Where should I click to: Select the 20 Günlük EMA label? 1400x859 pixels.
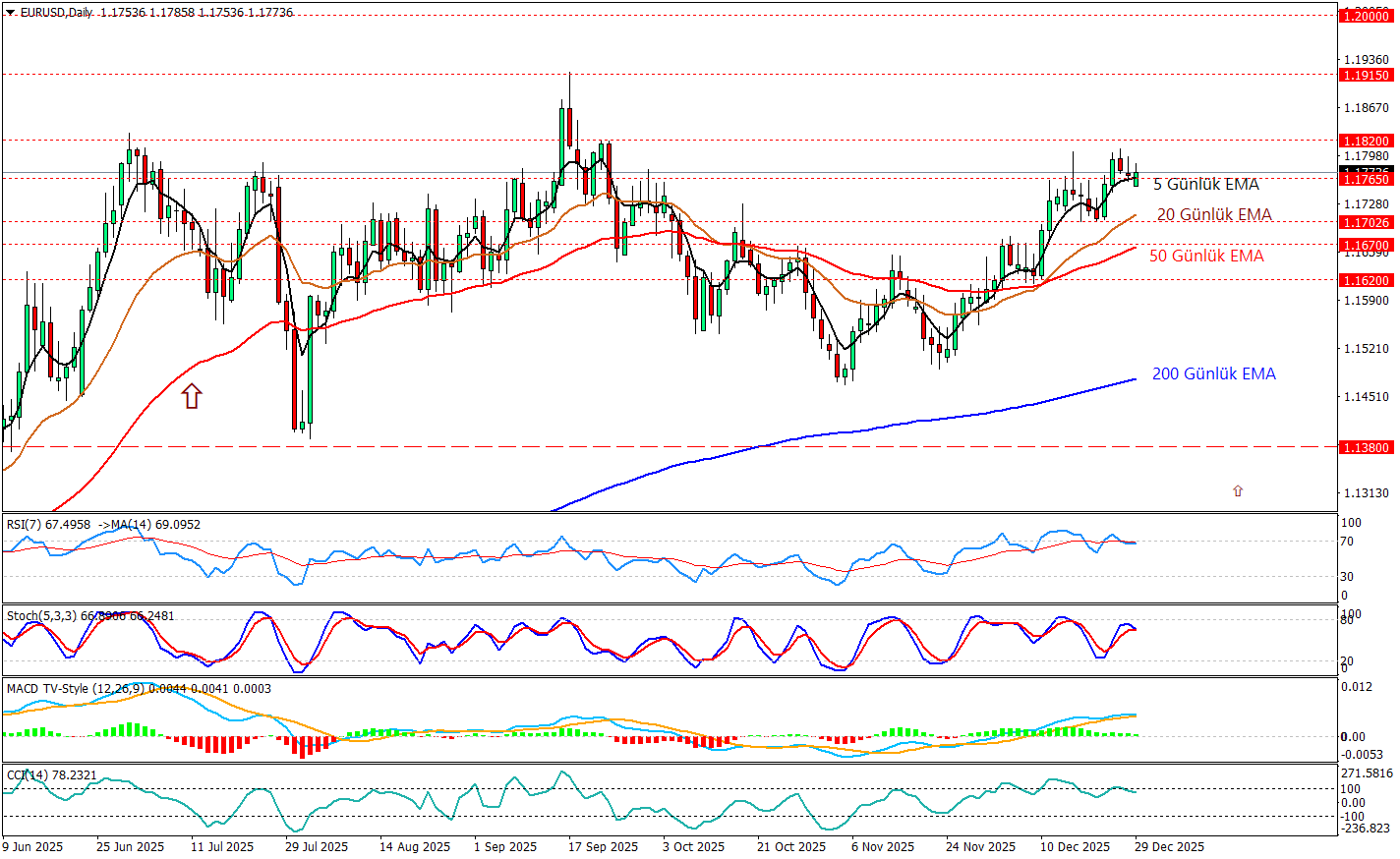(1213, 215)
